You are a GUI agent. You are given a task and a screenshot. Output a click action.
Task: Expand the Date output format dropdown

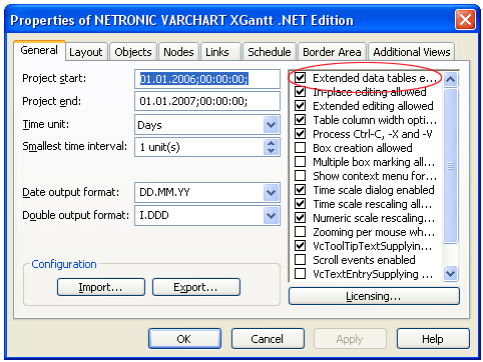(271, 192)
